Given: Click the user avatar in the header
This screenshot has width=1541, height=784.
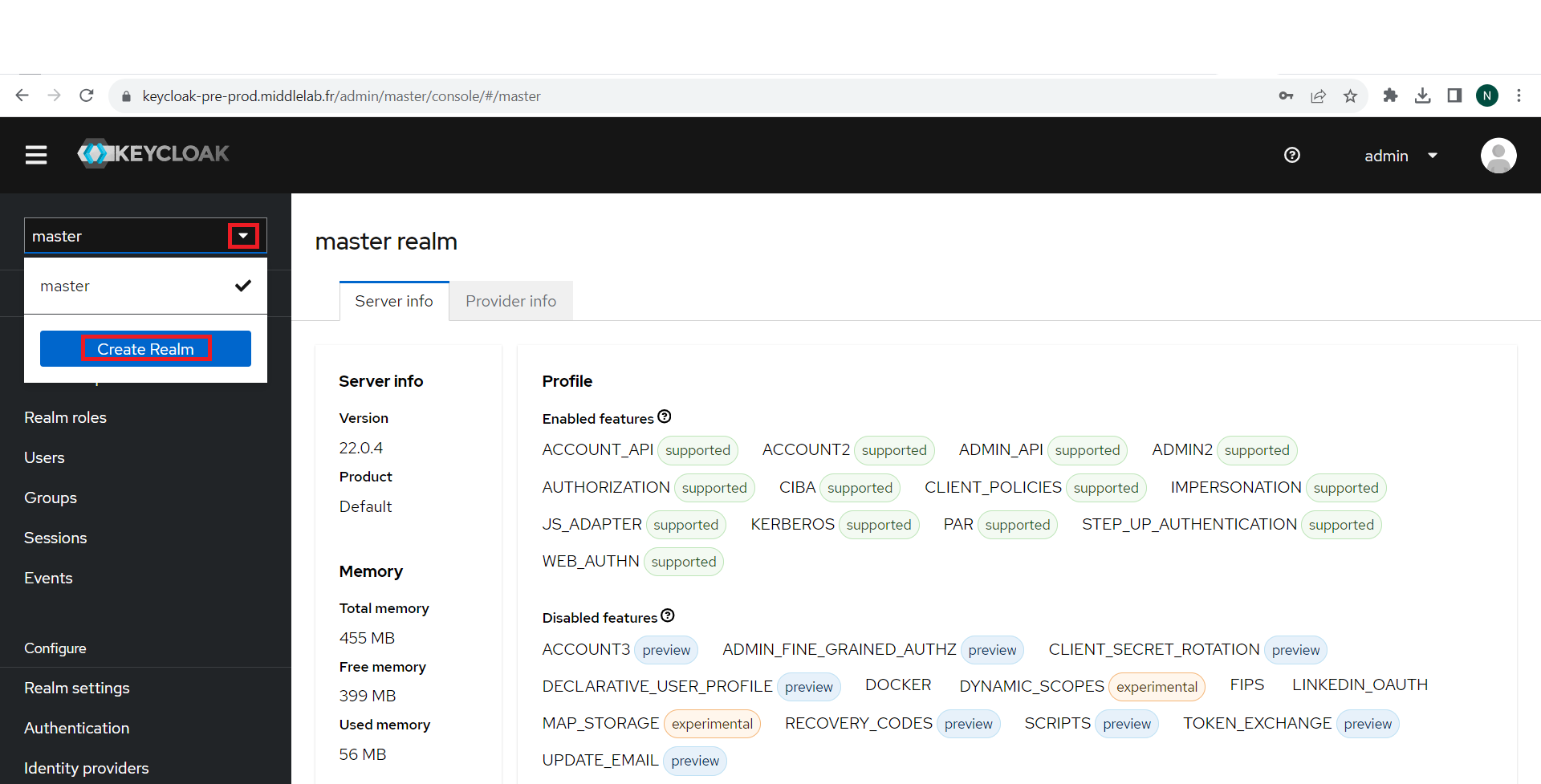Looking at the screenshot, I should pyautogui.click(x=1498, y=155).
